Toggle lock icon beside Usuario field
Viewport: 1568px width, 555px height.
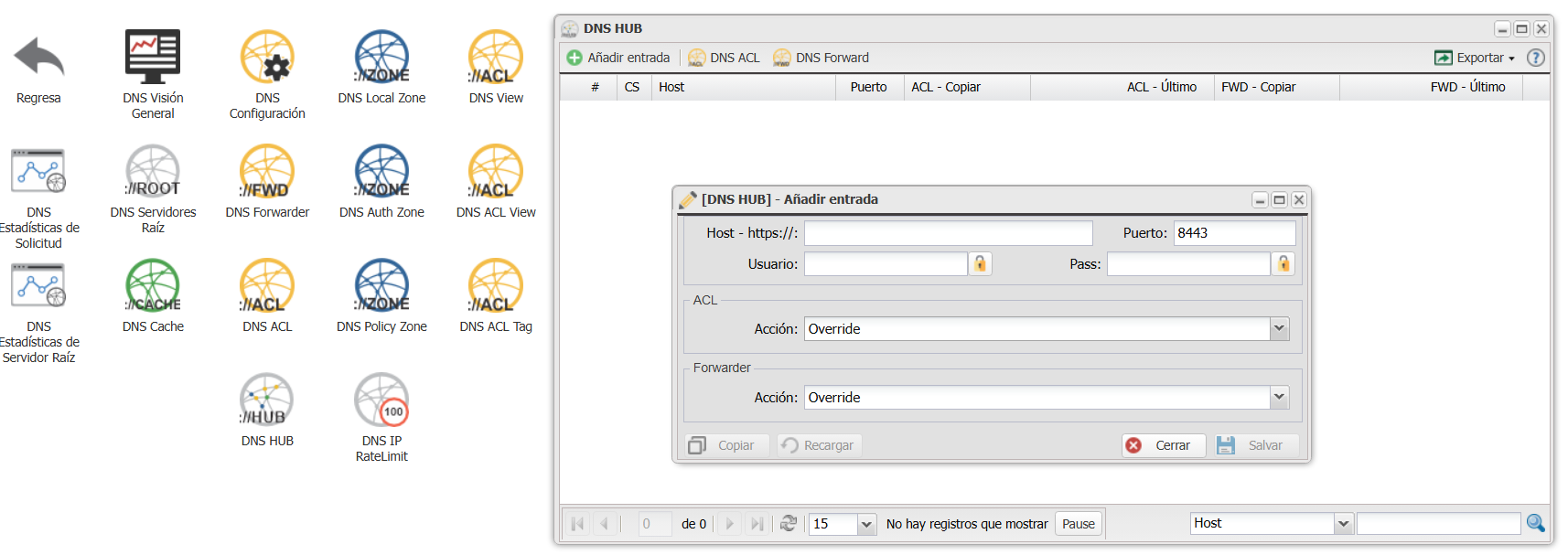click(980, 264)
